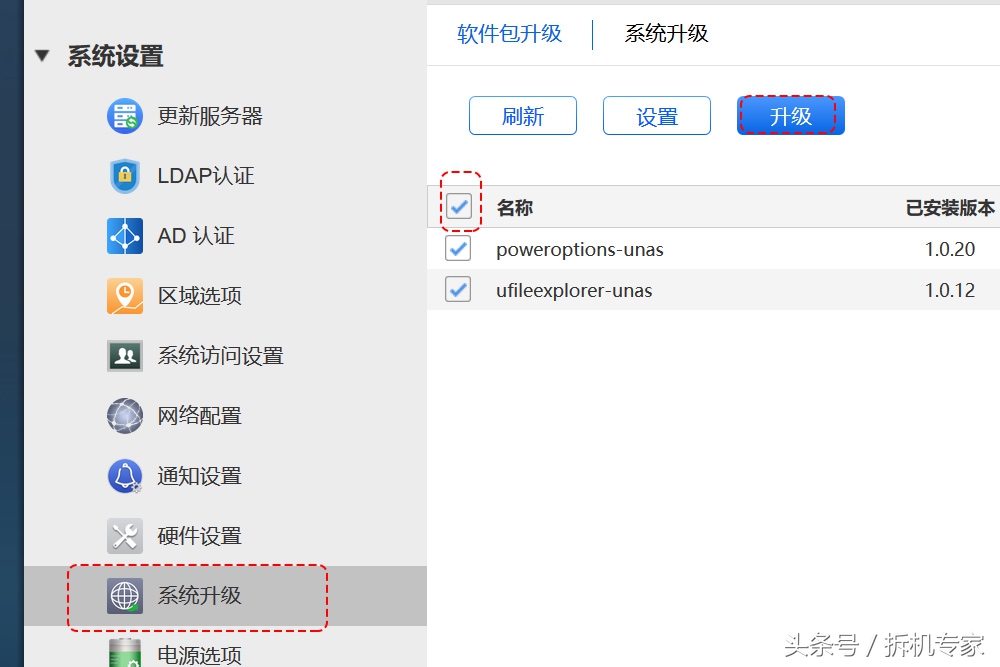The image size is (1000, 667).
Task: Open the 网络配置 globe icon
Action: tap(124, 416)
